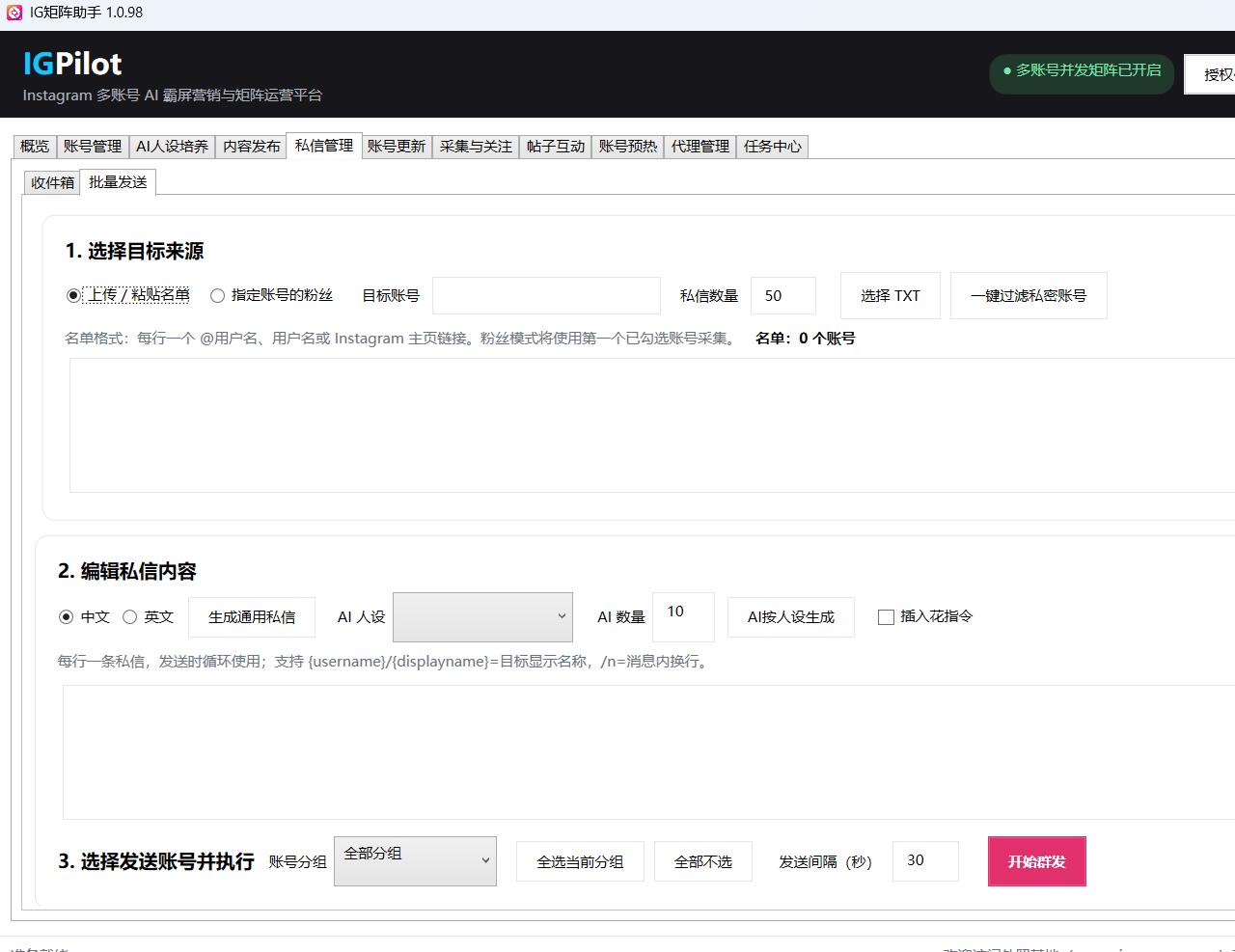1235x952 pixels.
Task: Enable the 插入花指令 checkbox
Action: click(x=886, y=616)
